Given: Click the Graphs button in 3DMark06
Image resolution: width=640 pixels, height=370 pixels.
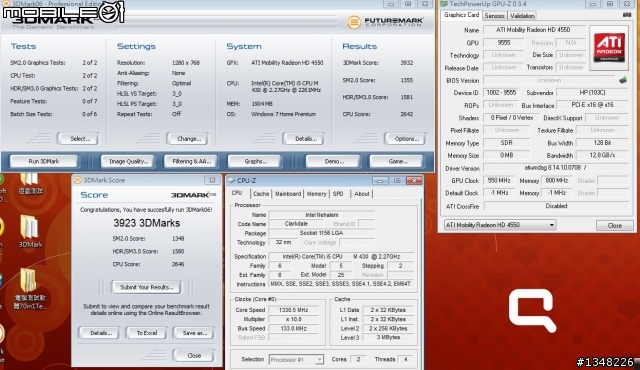Looking at the screenshot, I should [255, 161].
